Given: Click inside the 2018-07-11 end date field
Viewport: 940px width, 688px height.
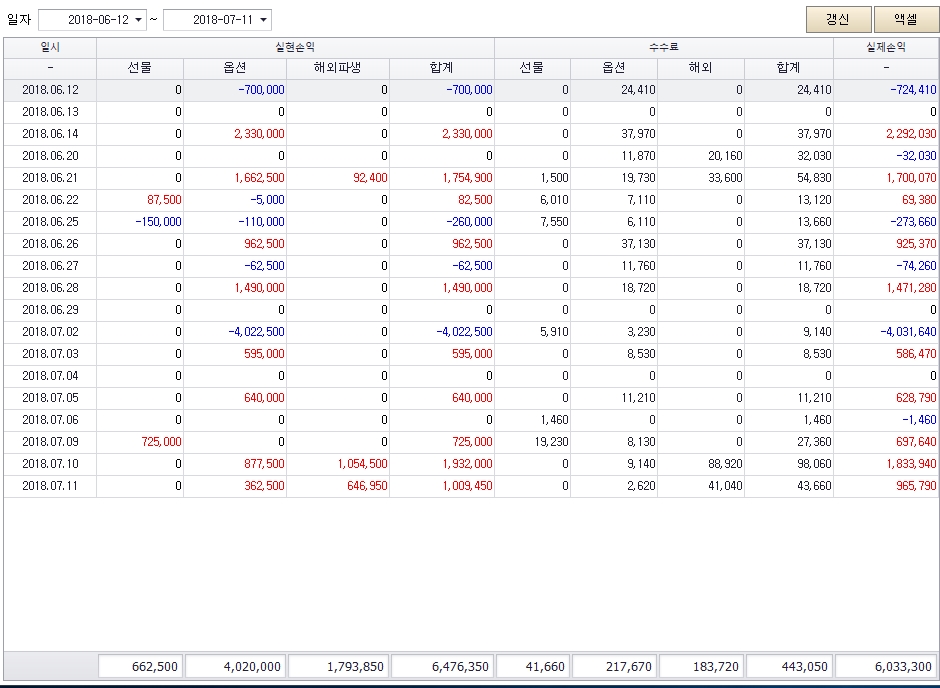Looking at the screenshot, I should tap(209, 20).
